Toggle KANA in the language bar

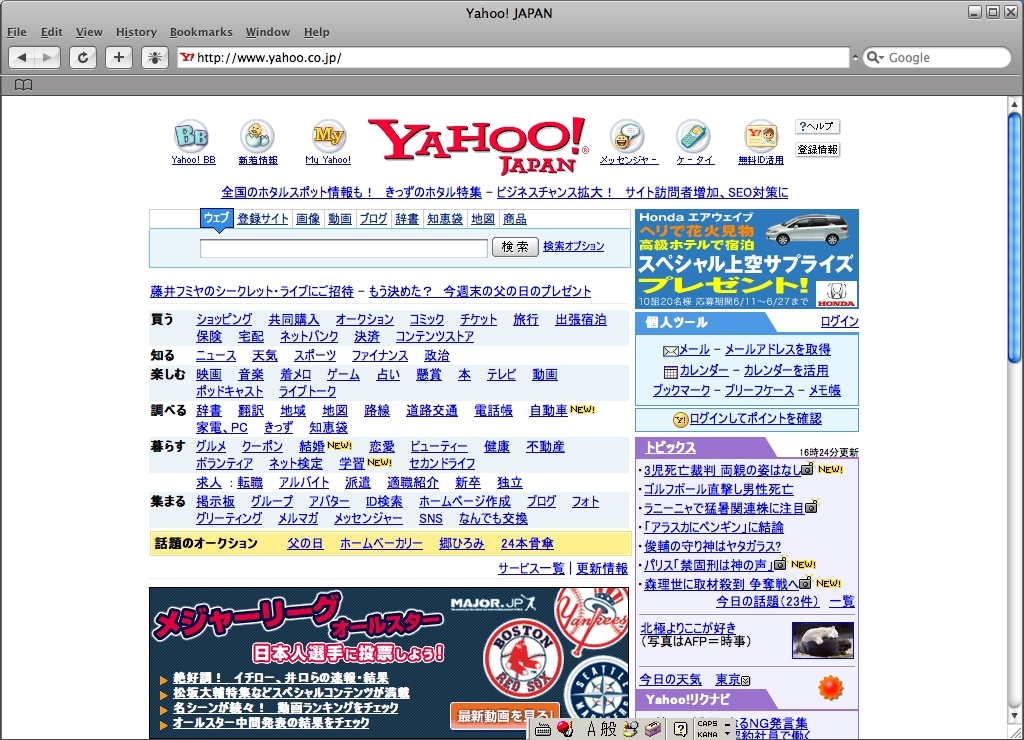707,734
